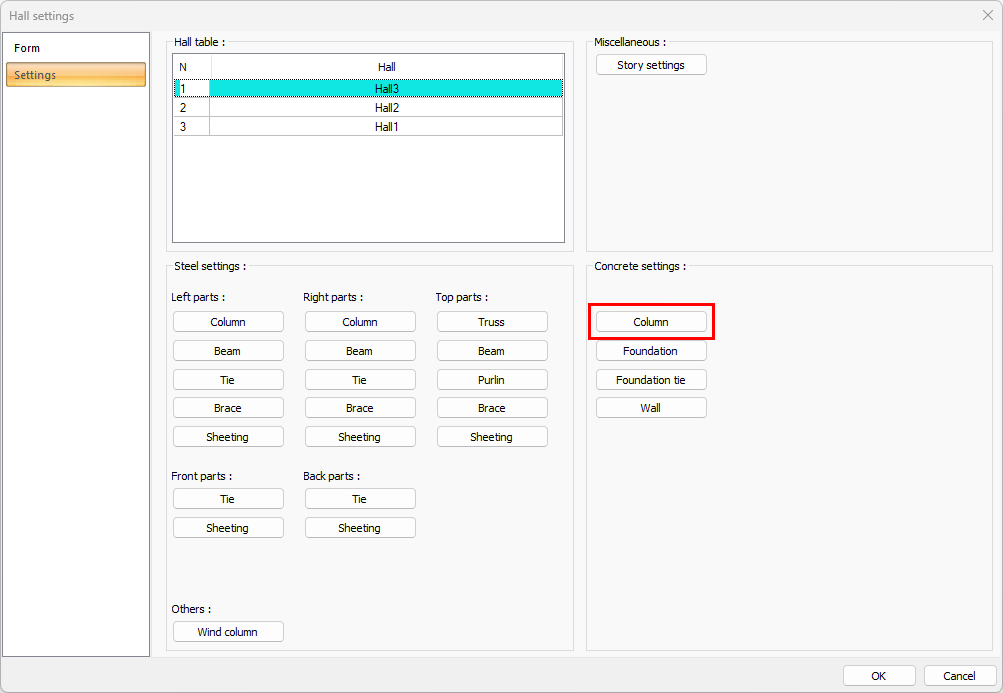Cancel the Hall settings dialog
This screenshot has height=693, width=1003.
click(960, 676)
